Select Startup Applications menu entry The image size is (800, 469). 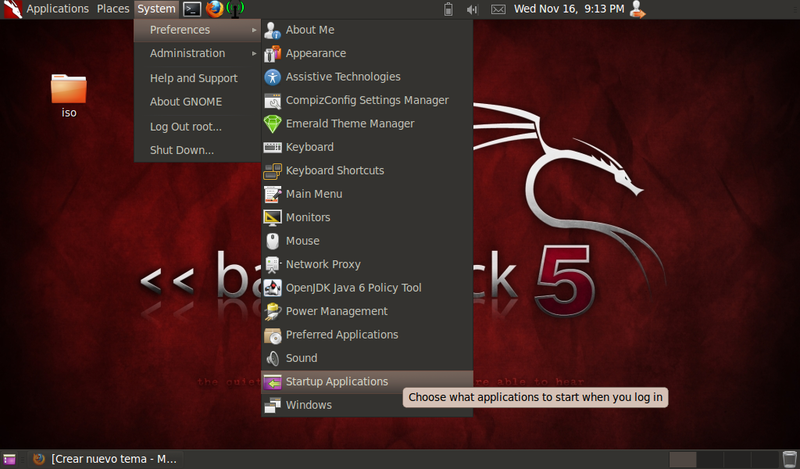[x=336, y=381]
